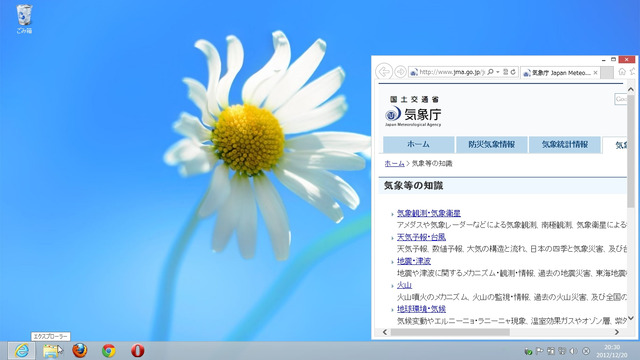Launch Firefox from the taskbar
640x360 pixels.
click(x=80, y=350)
